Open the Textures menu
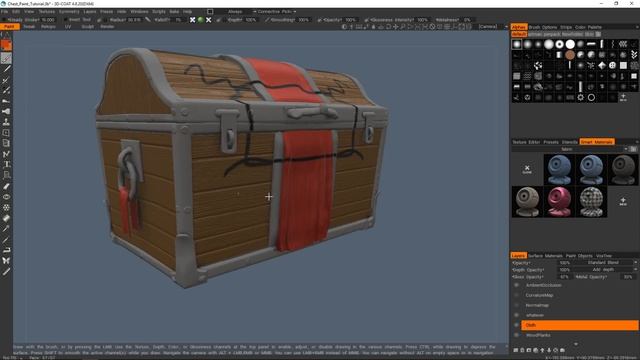 click(x=47, y=11)
